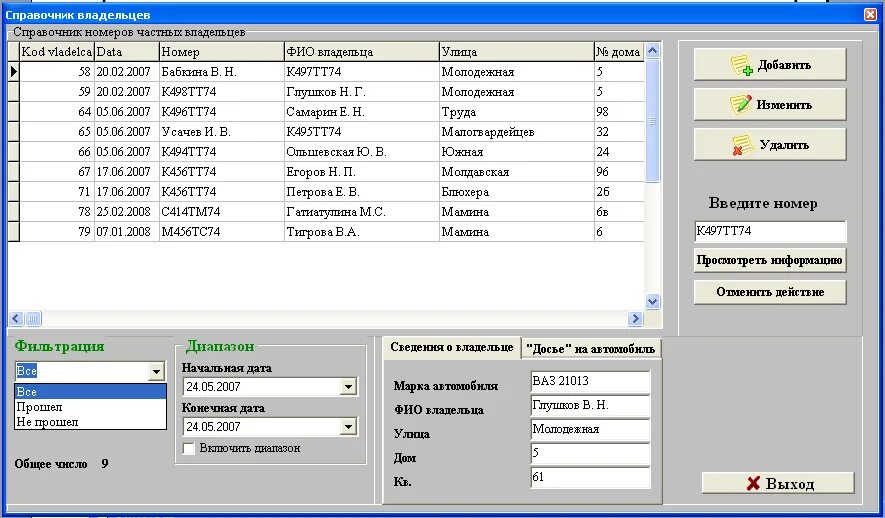Image resolution: width=885 pixels, height=518 pixels.
Task: Click cell Гатиатулина М.С.
Action: click(362, 212)
